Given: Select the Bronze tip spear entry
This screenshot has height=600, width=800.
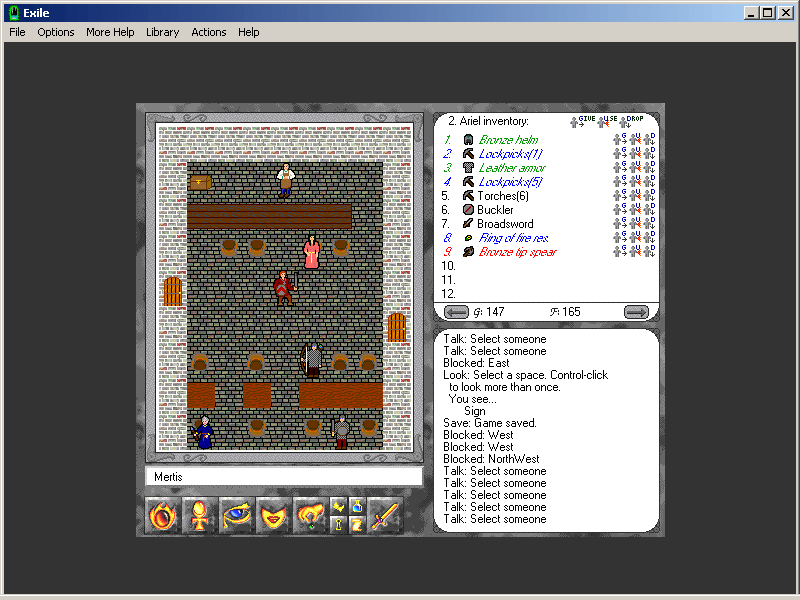Looking at the screenshot, I should coord(517,252).
